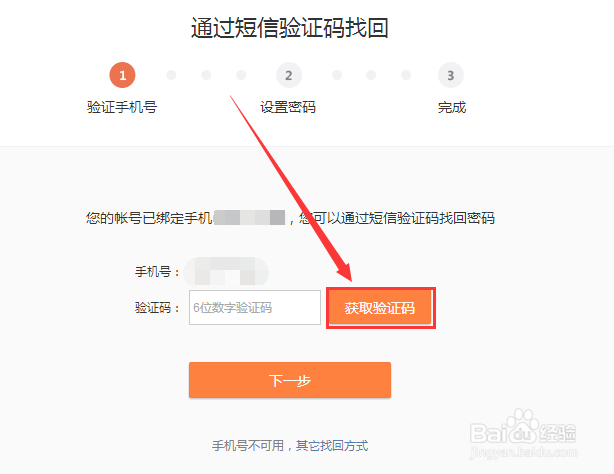Click the 下一步 button
The height and width of the screenshot is (474, 614).
290,380
